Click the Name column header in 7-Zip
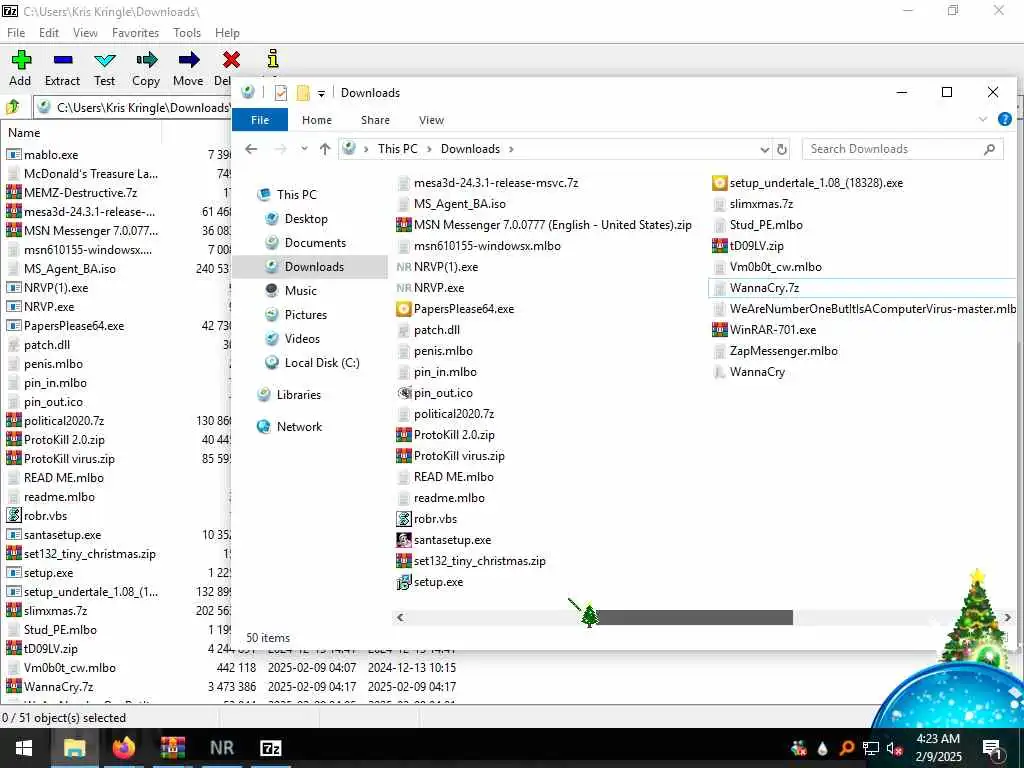The width and height of the screenshot is (1024, 768). point(81,133)
